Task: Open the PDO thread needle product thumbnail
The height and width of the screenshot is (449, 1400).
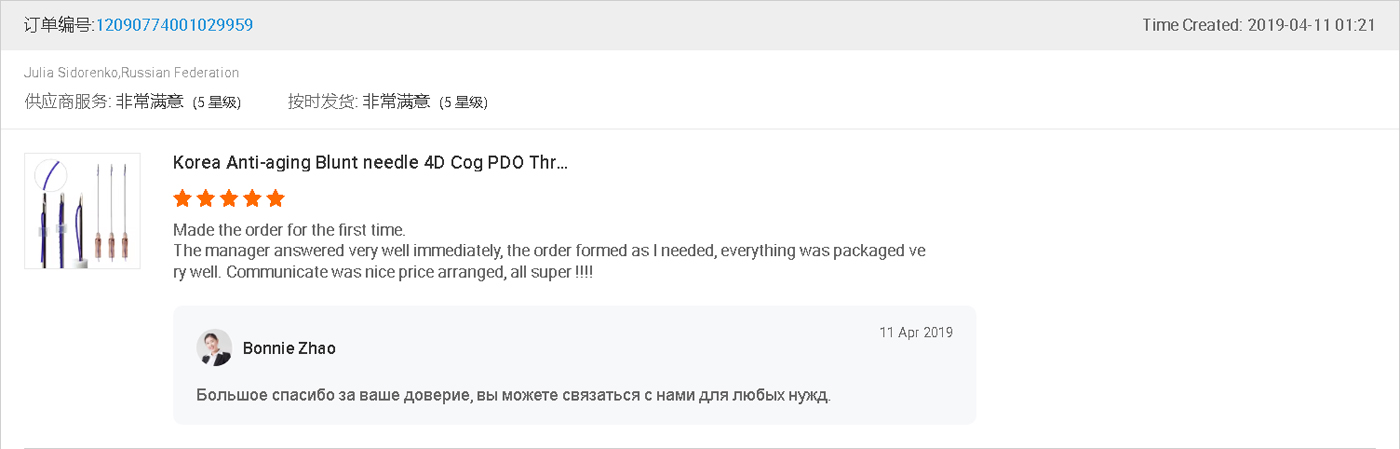Action: (82, 211)
